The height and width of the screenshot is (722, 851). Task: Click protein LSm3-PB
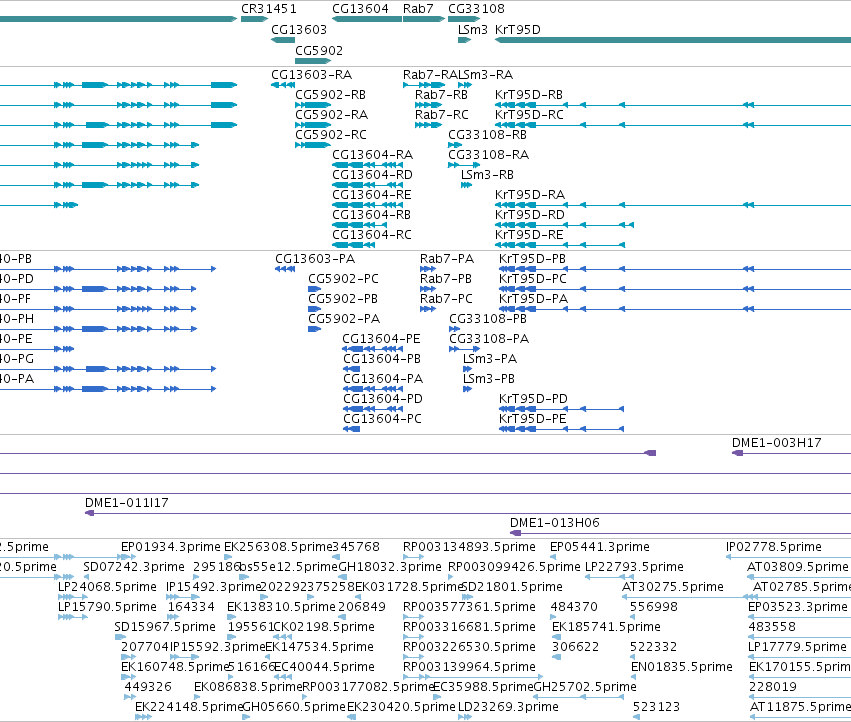coord(489,379)
